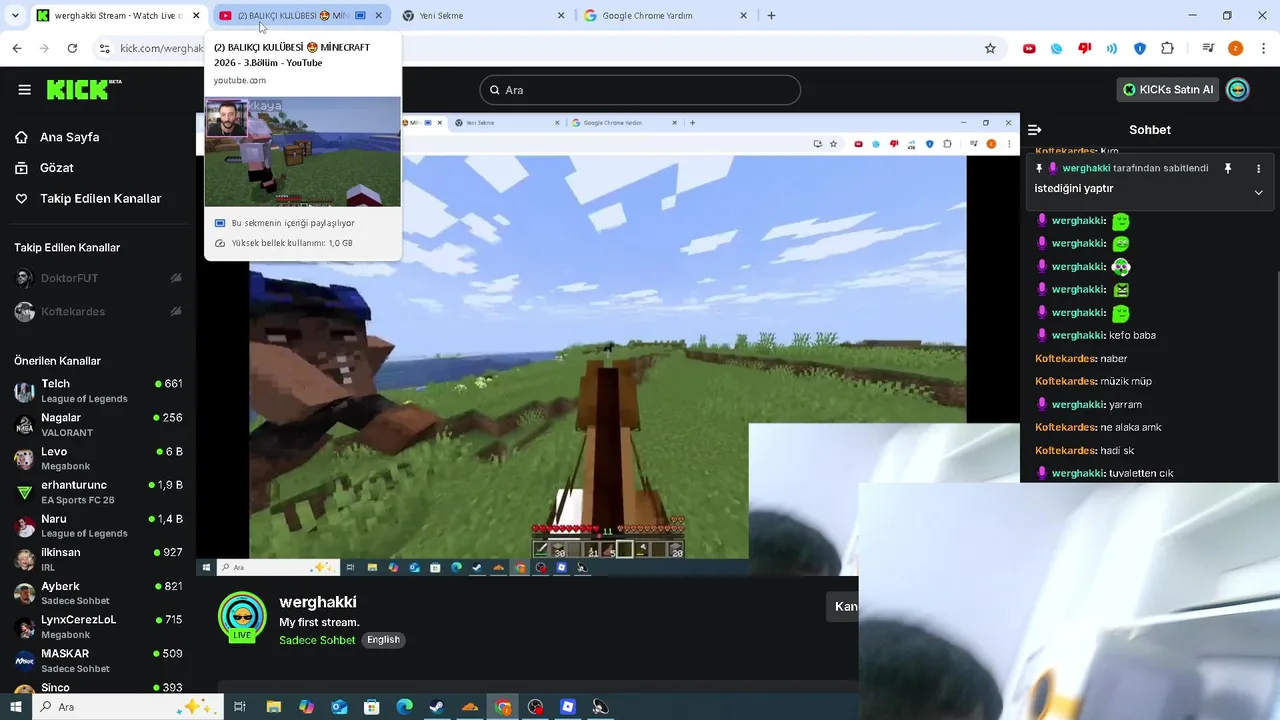
Task: Open Takip Edilen Kanallar page
Action: tap(100, 199)
